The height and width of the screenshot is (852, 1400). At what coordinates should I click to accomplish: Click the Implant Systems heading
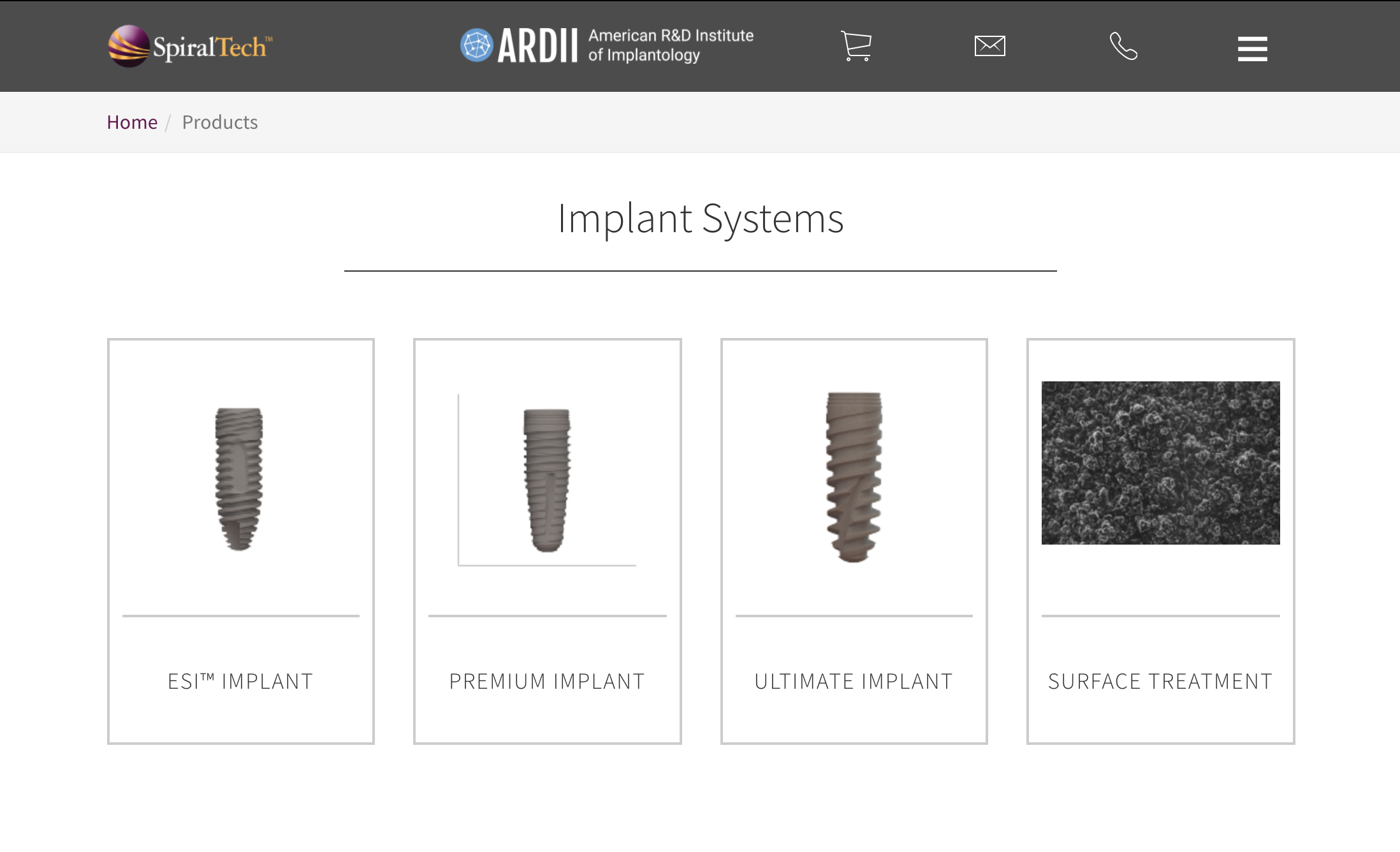(700, 219)
